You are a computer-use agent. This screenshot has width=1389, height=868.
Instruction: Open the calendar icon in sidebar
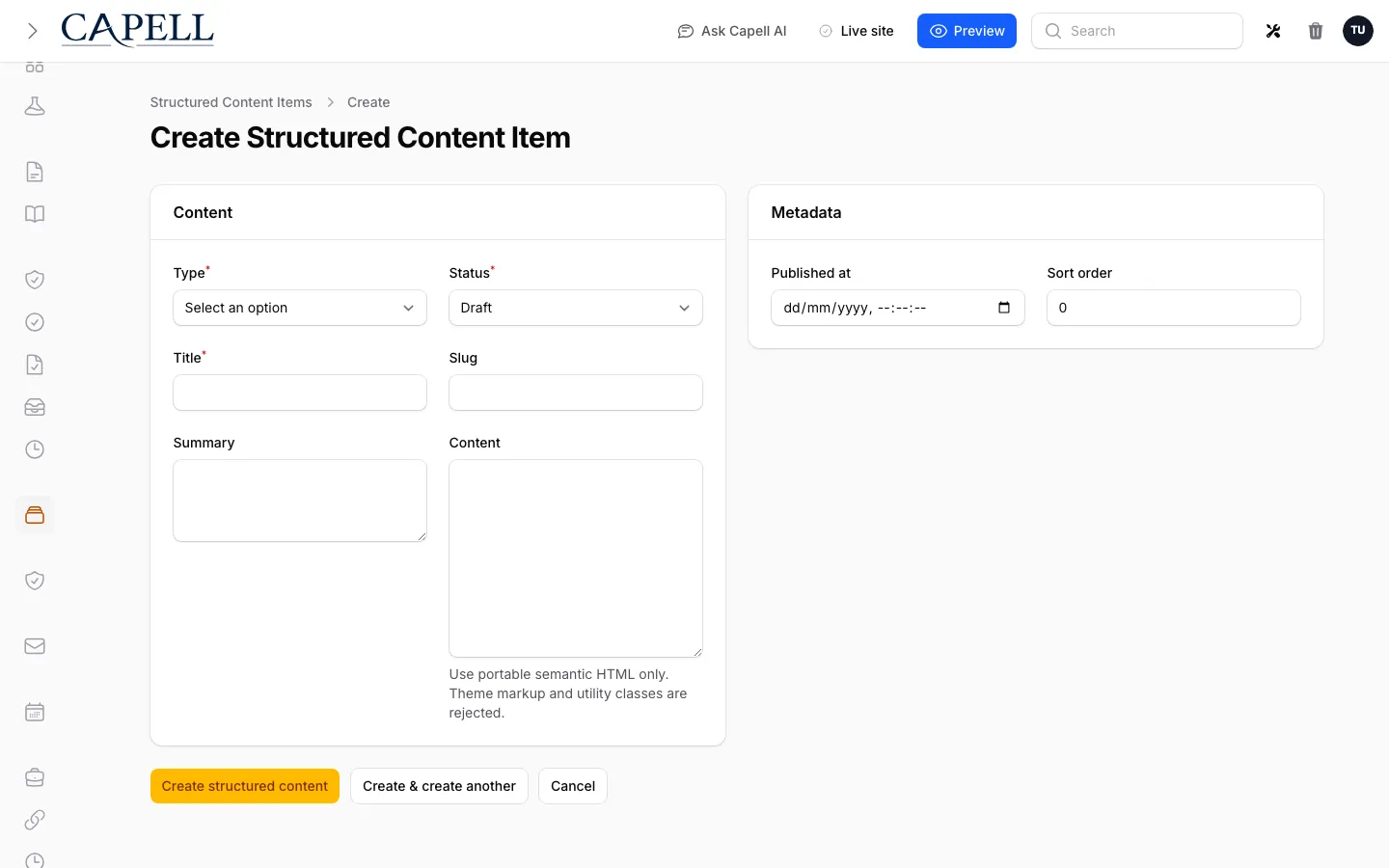[35, 712]
